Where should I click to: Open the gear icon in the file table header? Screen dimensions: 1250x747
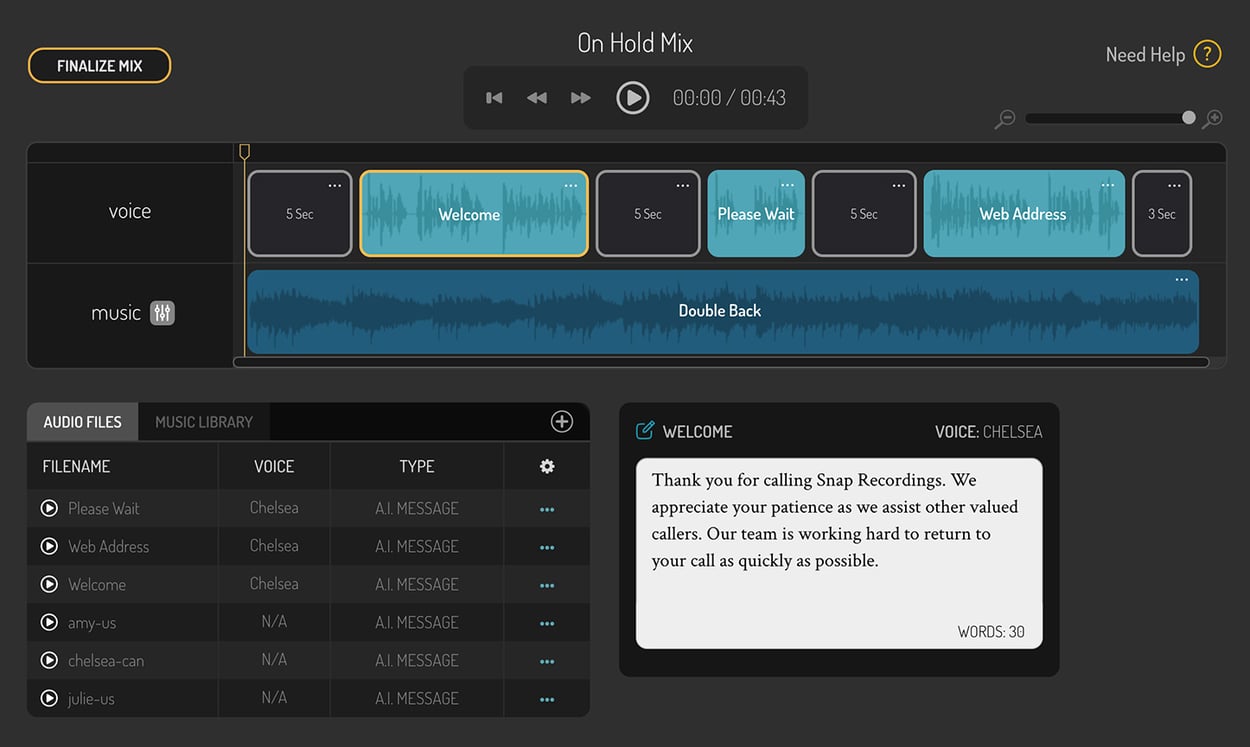pos(546,465)
